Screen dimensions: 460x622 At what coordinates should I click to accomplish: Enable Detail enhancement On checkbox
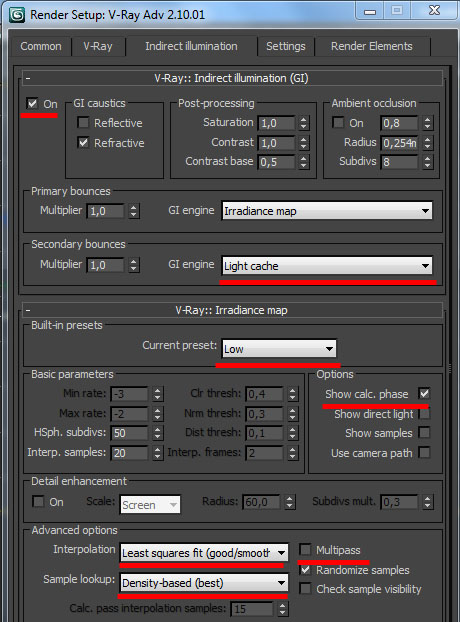coord(38,501)
